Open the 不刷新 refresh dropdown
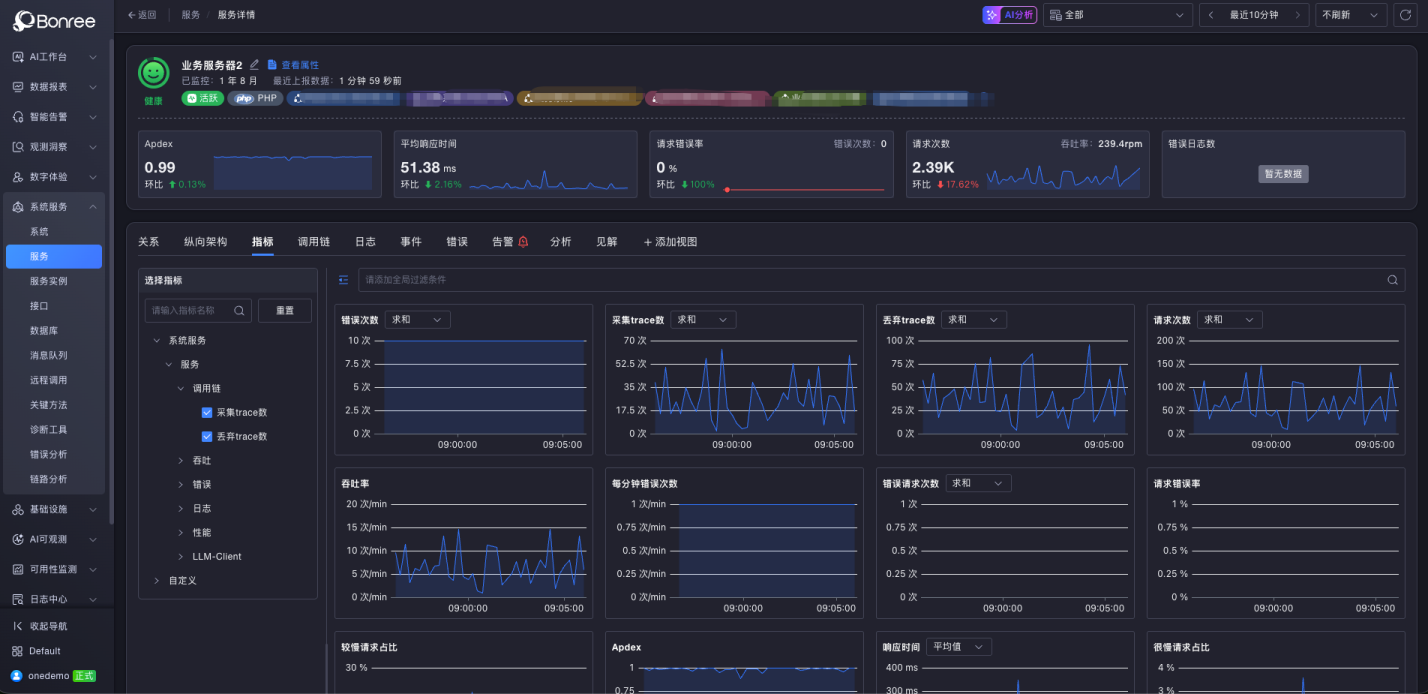 click(1351, 15)
